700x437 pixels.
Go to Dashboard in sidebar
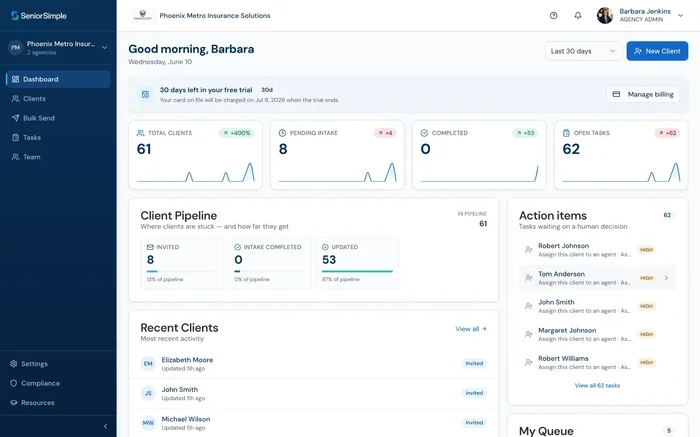(58, 79)
